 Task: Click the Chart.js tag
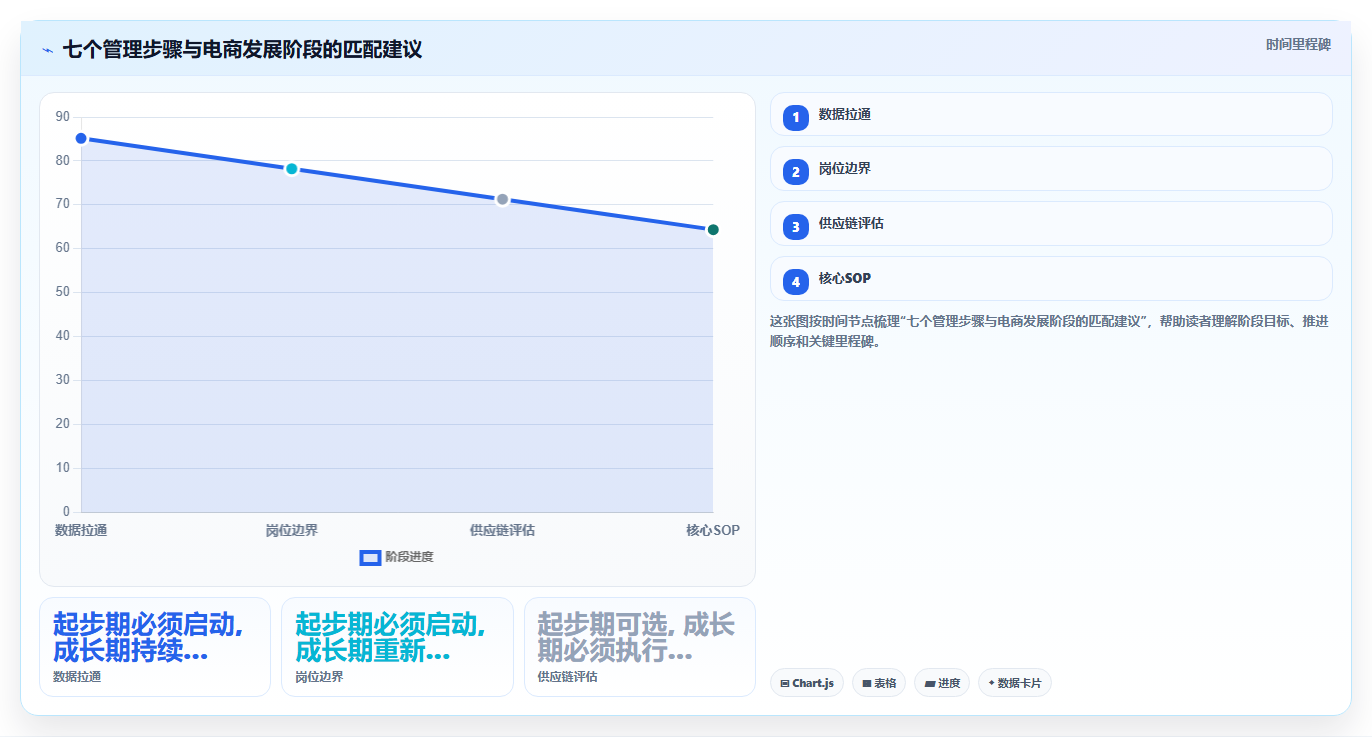[x=807, y=683]
